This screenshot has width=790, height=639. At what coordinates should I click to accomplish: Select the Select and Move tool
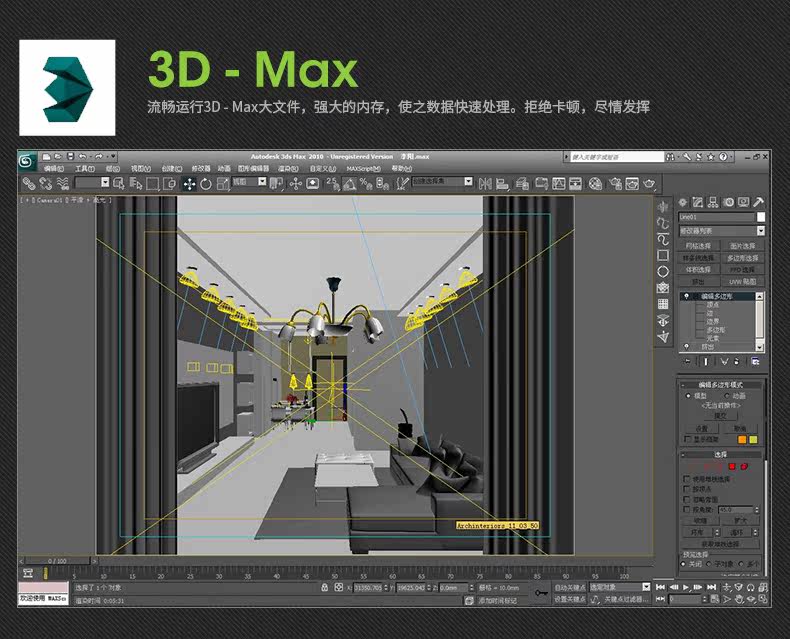click(x=189, y=184)
